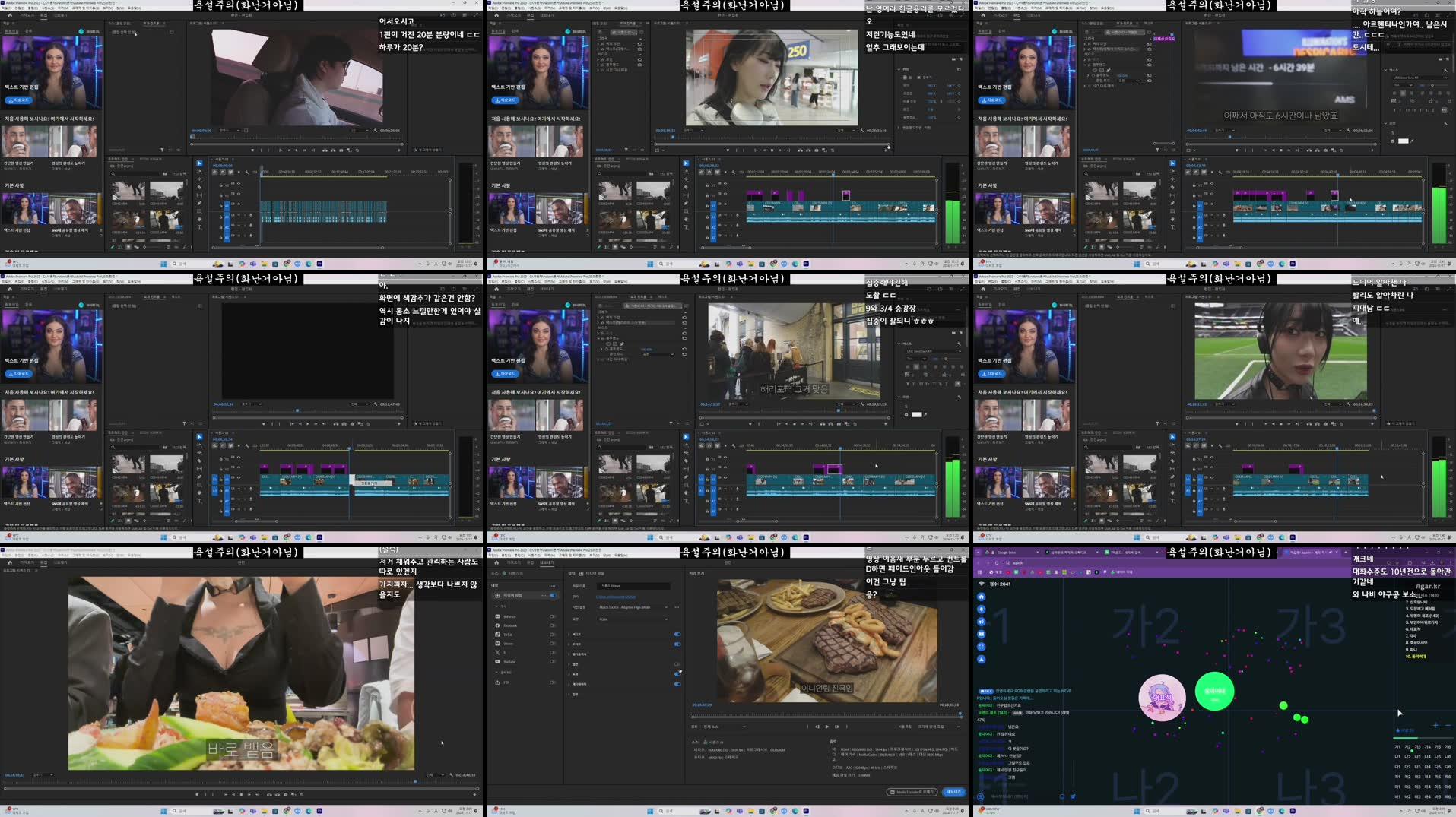This screenshot has width=1456, height=817.
Task: Open 내보내기 tab in Harry Potter screenshot
Action: tap(547, 289)
